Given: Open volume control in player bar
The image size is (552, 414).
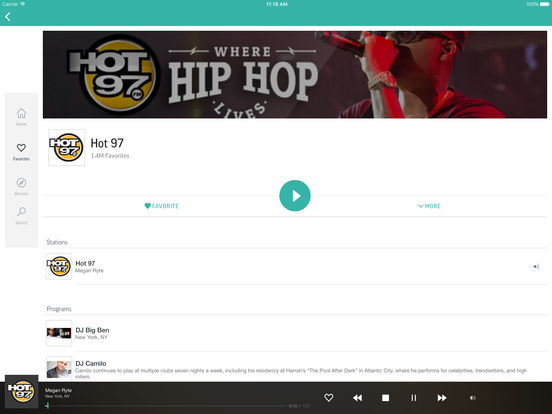Looking at the screenshot, I should (x=472, y=398).
